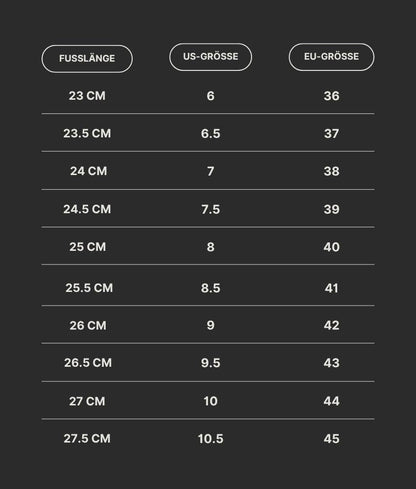
Task: Pick EU size 45 cell
Action: point(331,439)
